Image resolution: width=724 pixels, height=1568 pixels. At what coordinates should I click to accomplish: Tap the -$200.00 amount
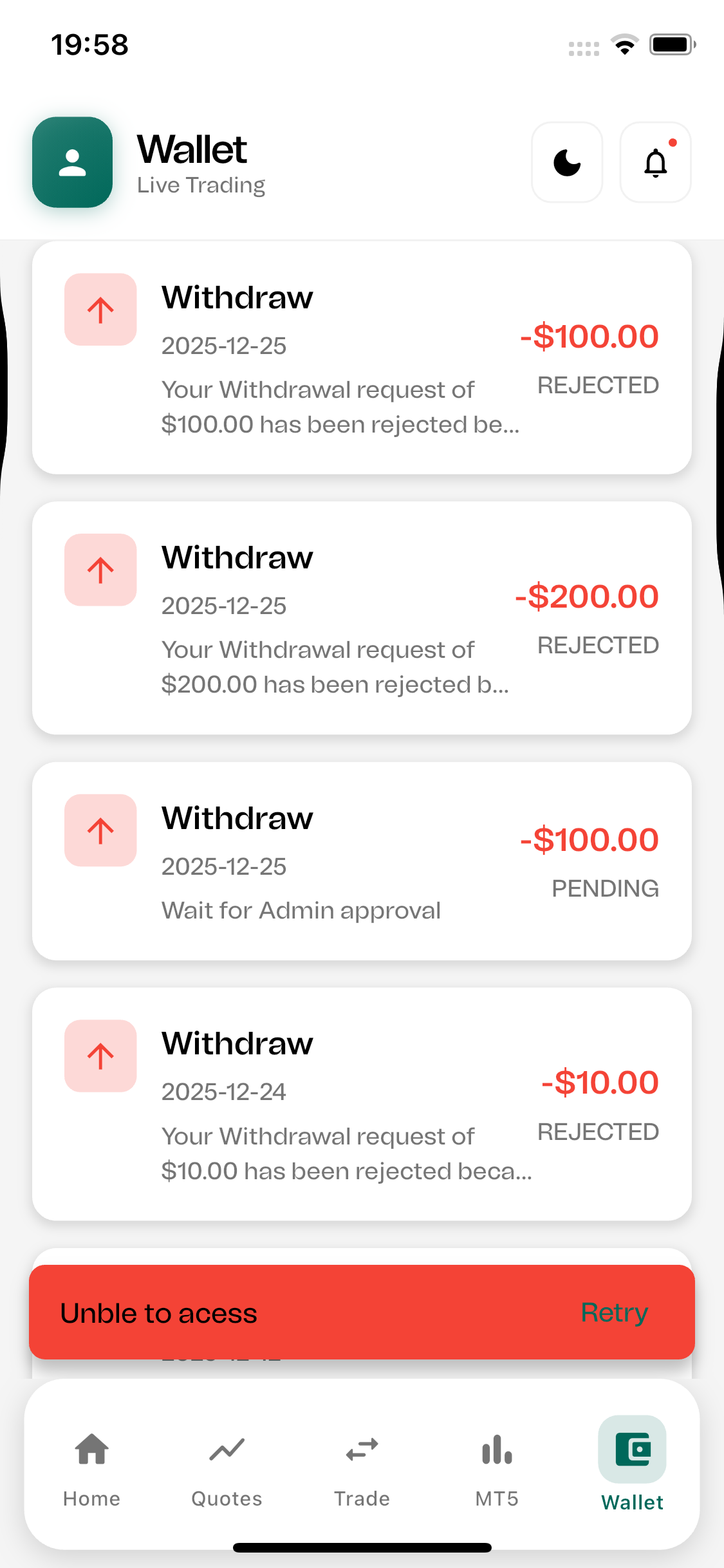(x=586, y=597)
